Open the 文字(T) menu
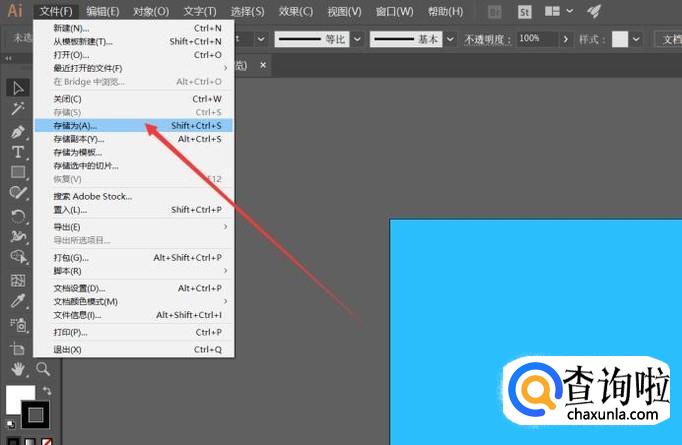 pyautogui.click(x=200, y=11)
